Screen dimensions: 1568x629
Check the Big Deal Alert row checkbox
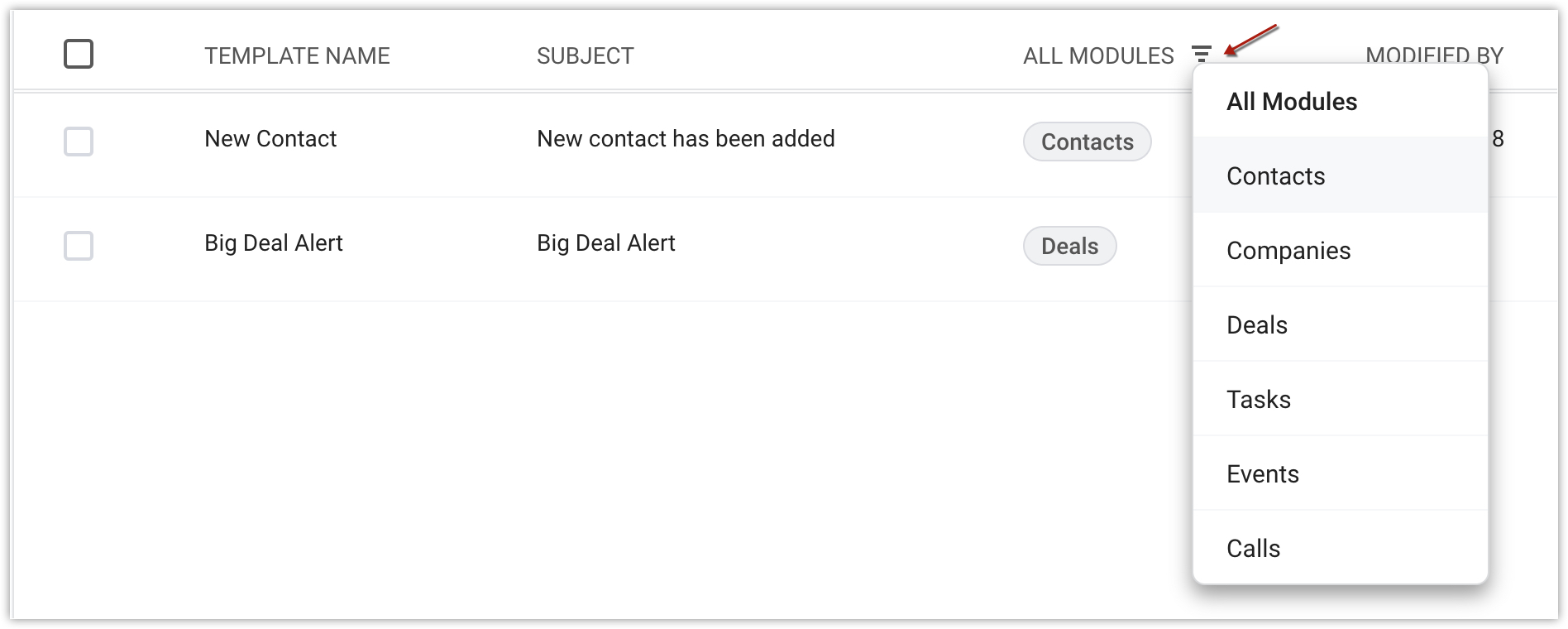(79, 246)
